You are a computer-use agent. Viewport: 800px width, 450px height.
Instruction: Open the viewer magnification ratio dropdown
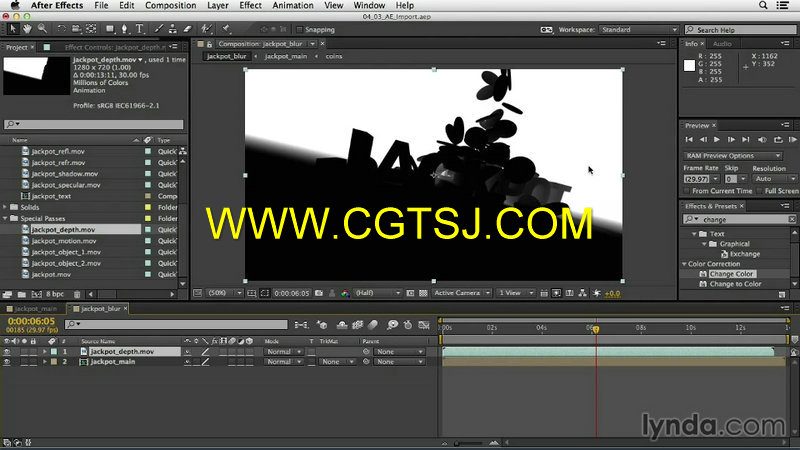pyautogui.click(x=224, y=293)
